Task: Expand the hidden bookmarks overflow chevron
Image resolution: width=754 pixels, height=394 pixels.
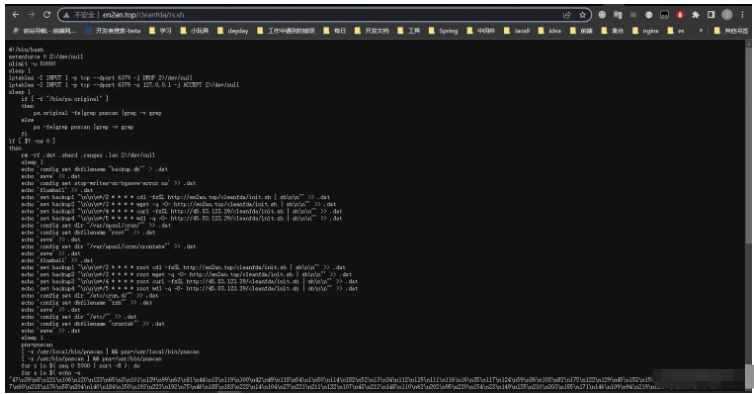Action: [x=701, y=30]
